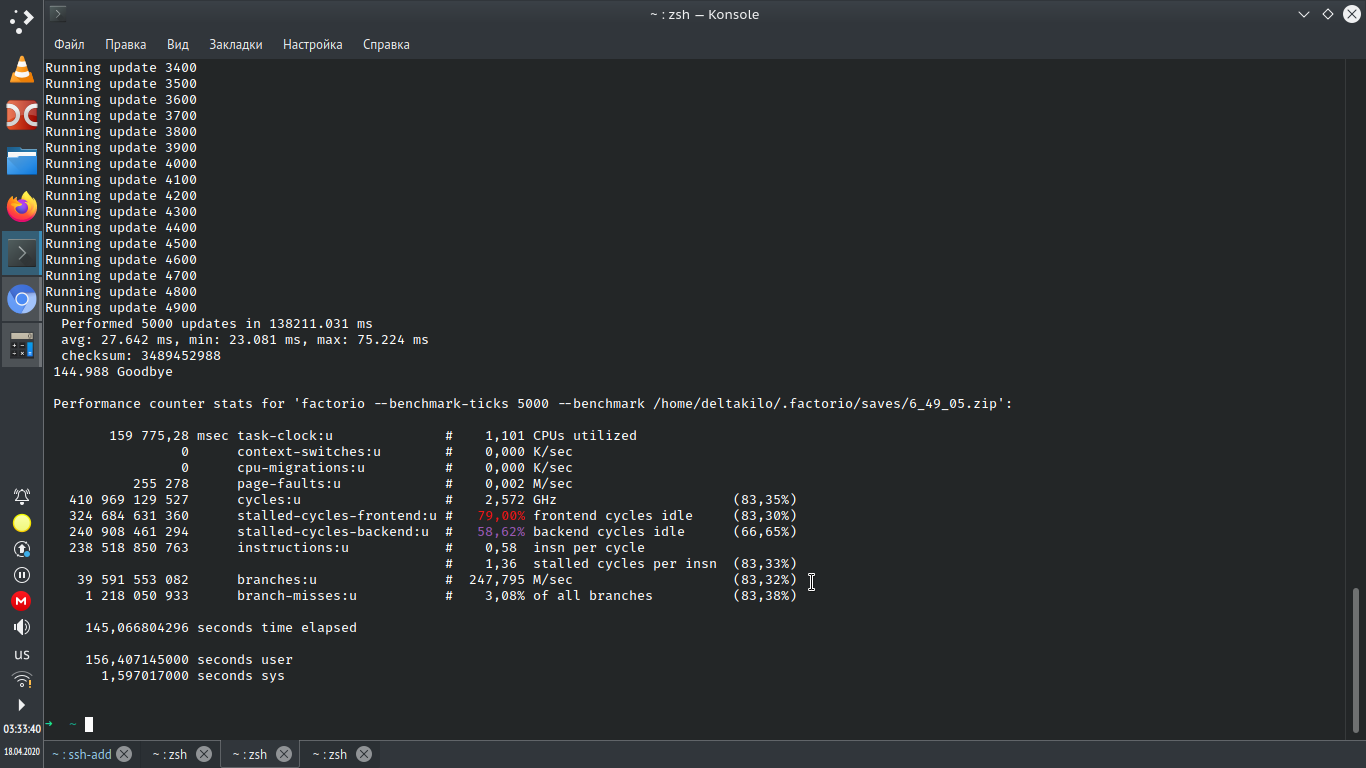Click 'Running update 3400' line
This screenshot has height=768, width=1366.
[x=121, y=68]
